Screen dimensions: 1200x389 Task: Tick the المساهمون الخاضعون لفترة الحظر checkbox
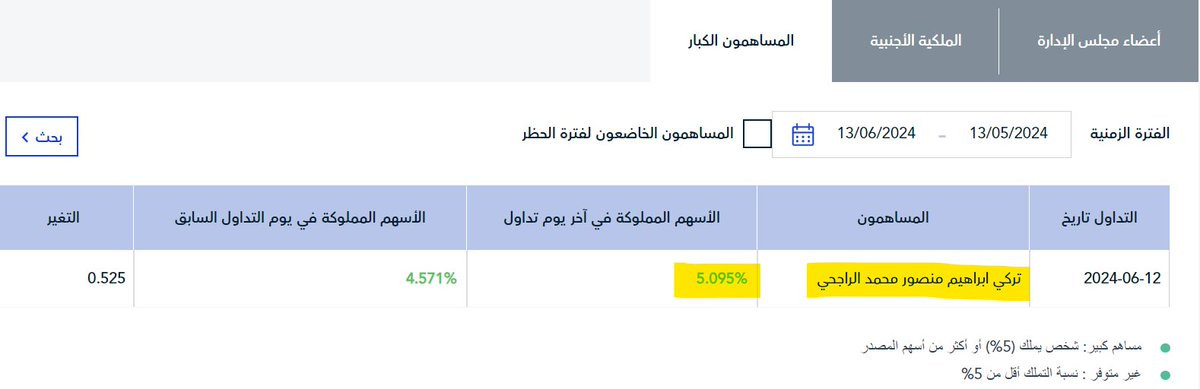758,134
